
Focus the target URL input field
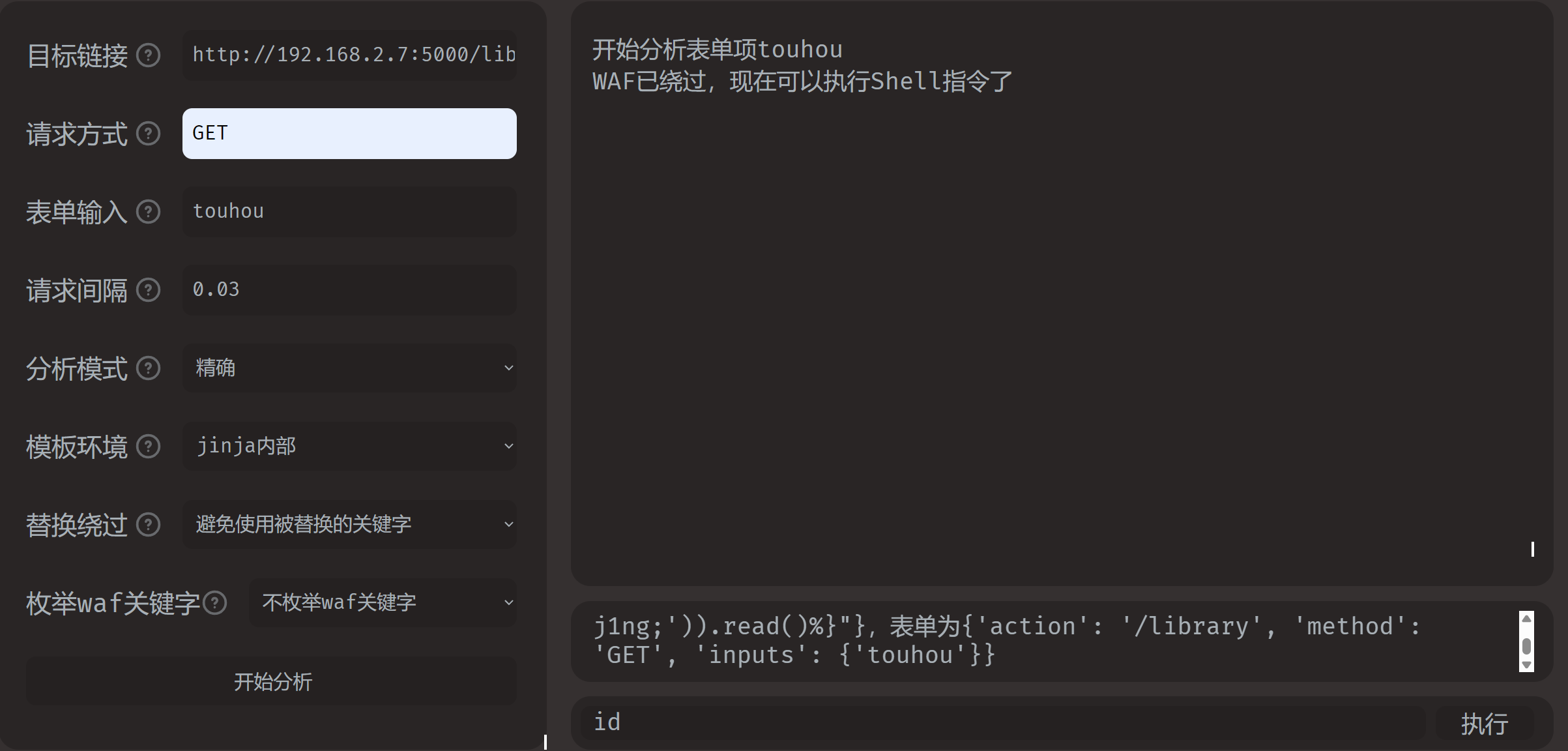(349, 55)
